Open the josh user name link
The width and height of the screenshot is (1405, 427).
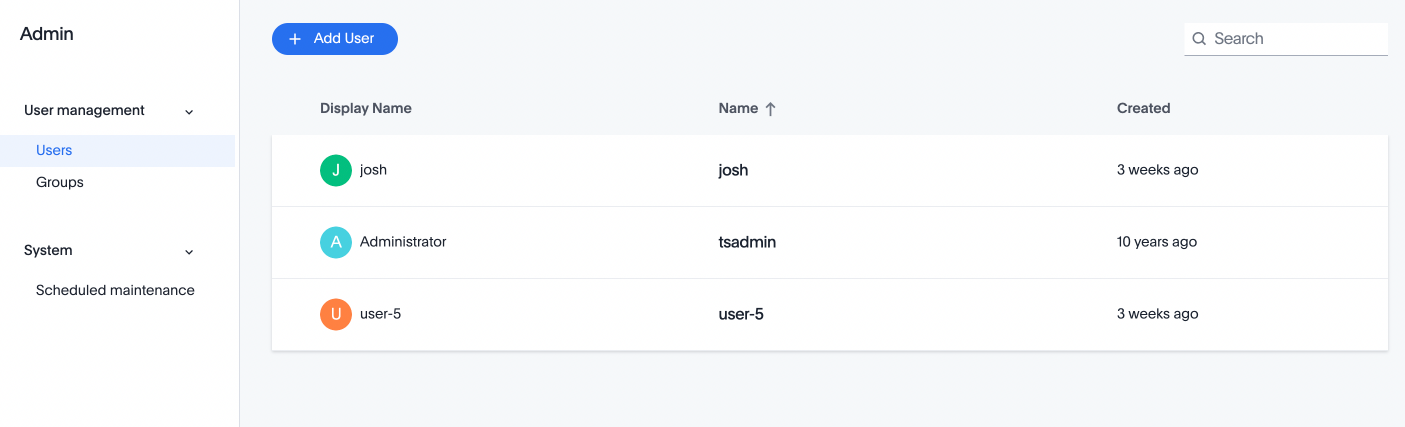(733, 170)
